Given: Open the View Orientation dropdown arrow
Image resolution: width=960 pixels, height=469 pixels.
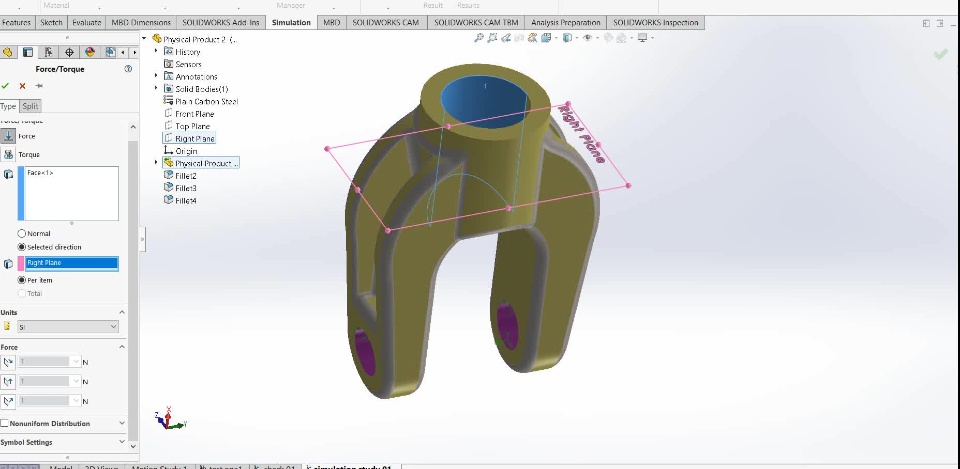Looking at the screenshot, I should pos(555,38).
